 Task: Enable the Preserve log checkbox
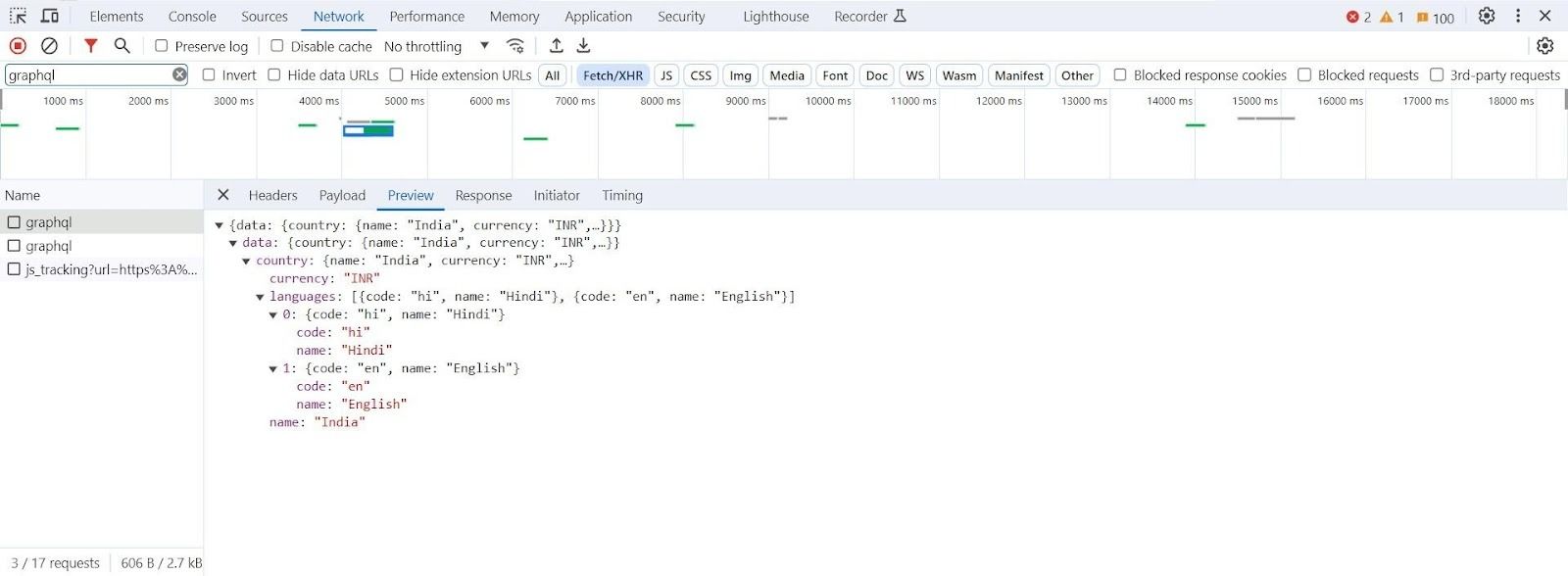pyautogui.click(x=162, y=45)
